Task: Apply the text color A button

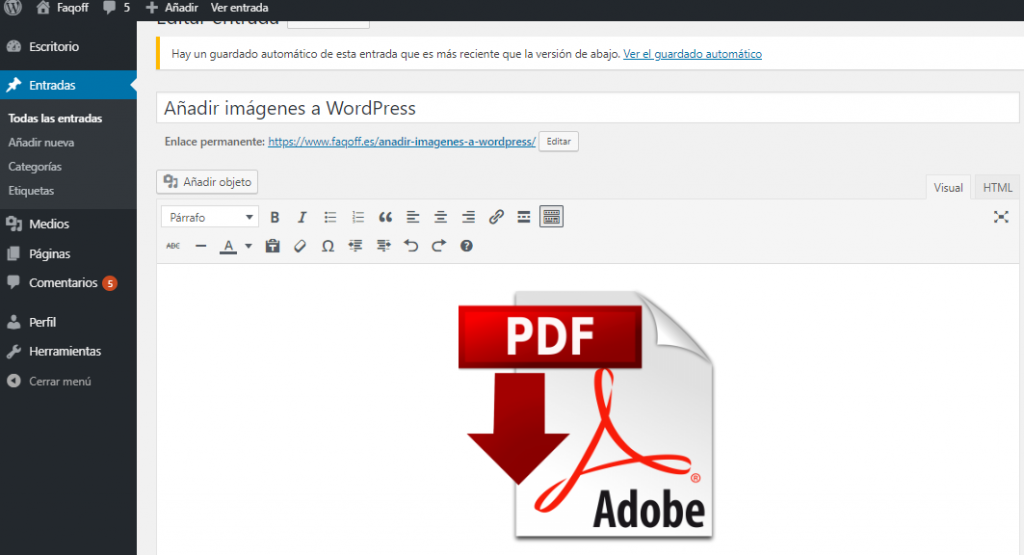Action: tap(228, 246)
